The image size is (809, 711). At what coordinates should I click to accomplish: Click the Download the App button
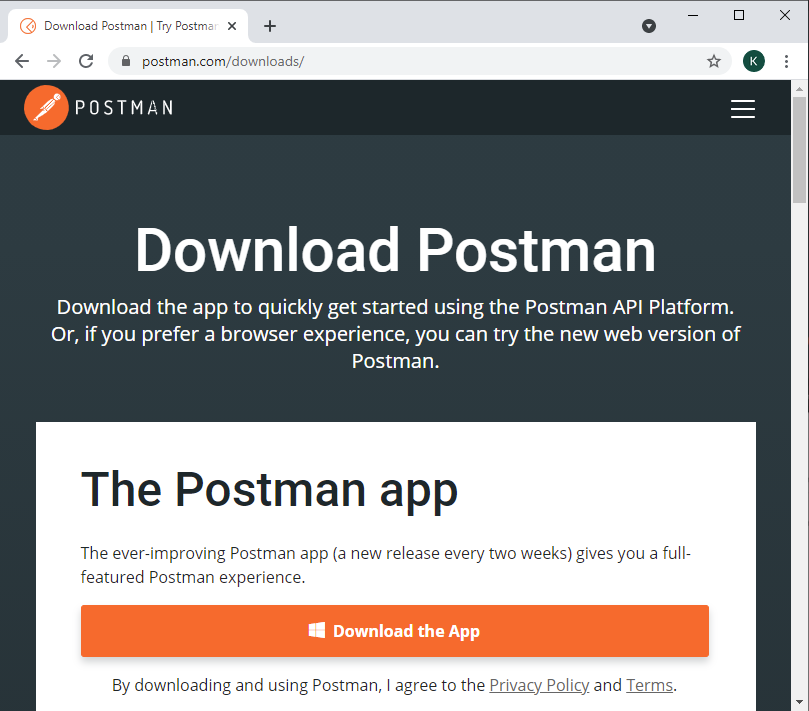[x=394, y=631]
